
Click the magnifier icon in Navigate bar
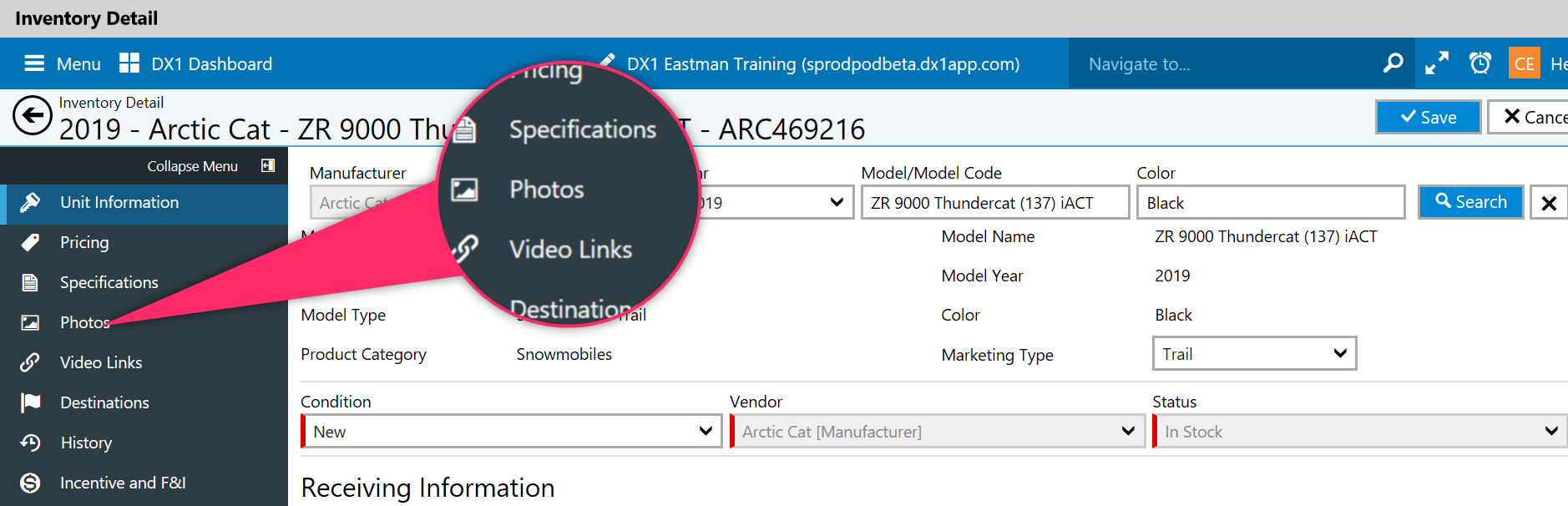pos(1393,63)
